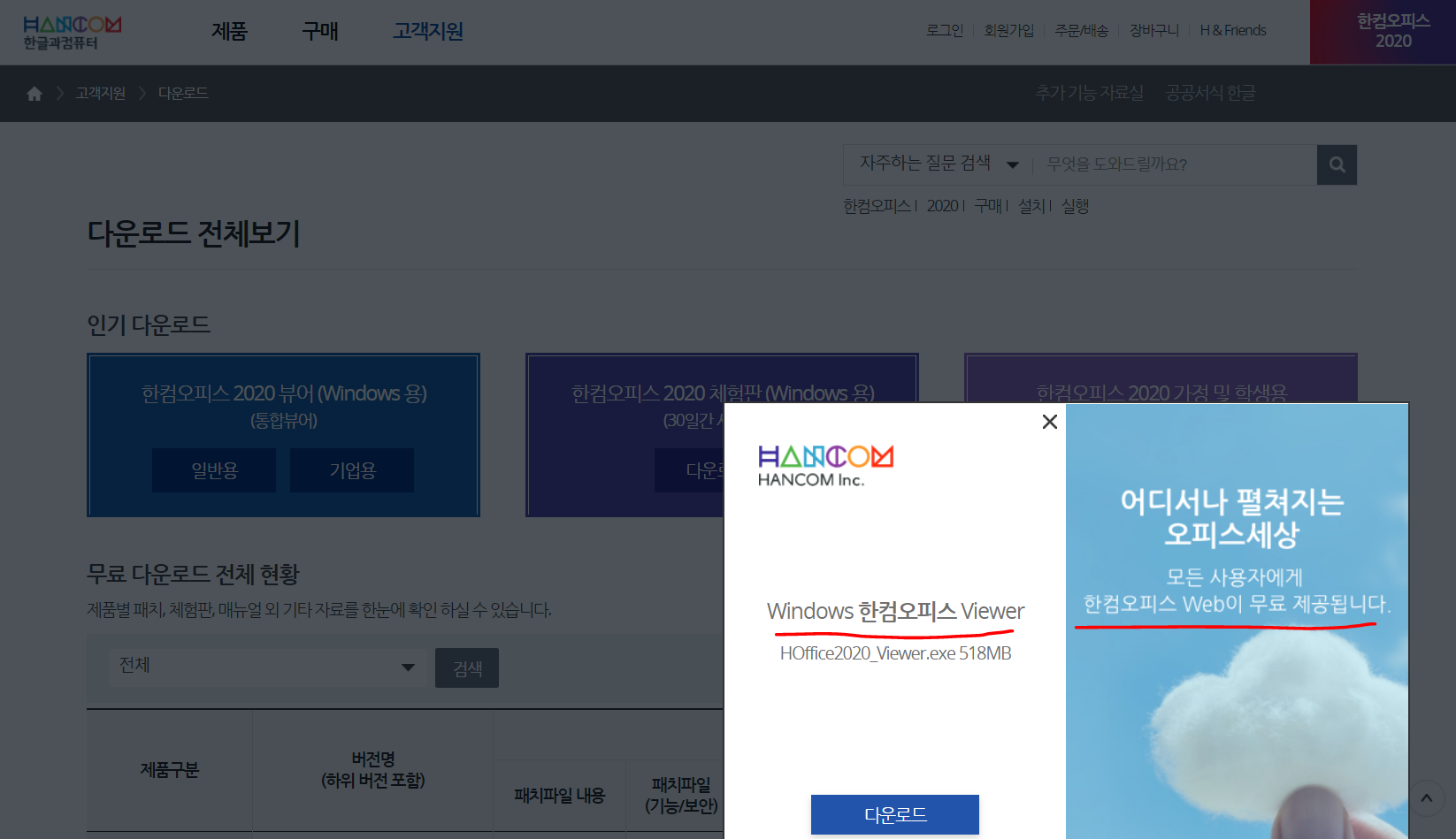Close the popup with X icon
This screenshot has width=1456, height=839.
click(1050, 422)
